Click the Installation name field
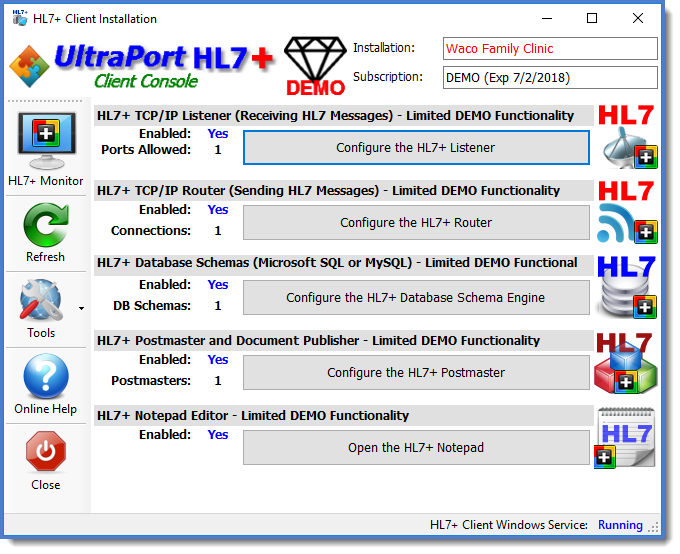 pos(550,48)
